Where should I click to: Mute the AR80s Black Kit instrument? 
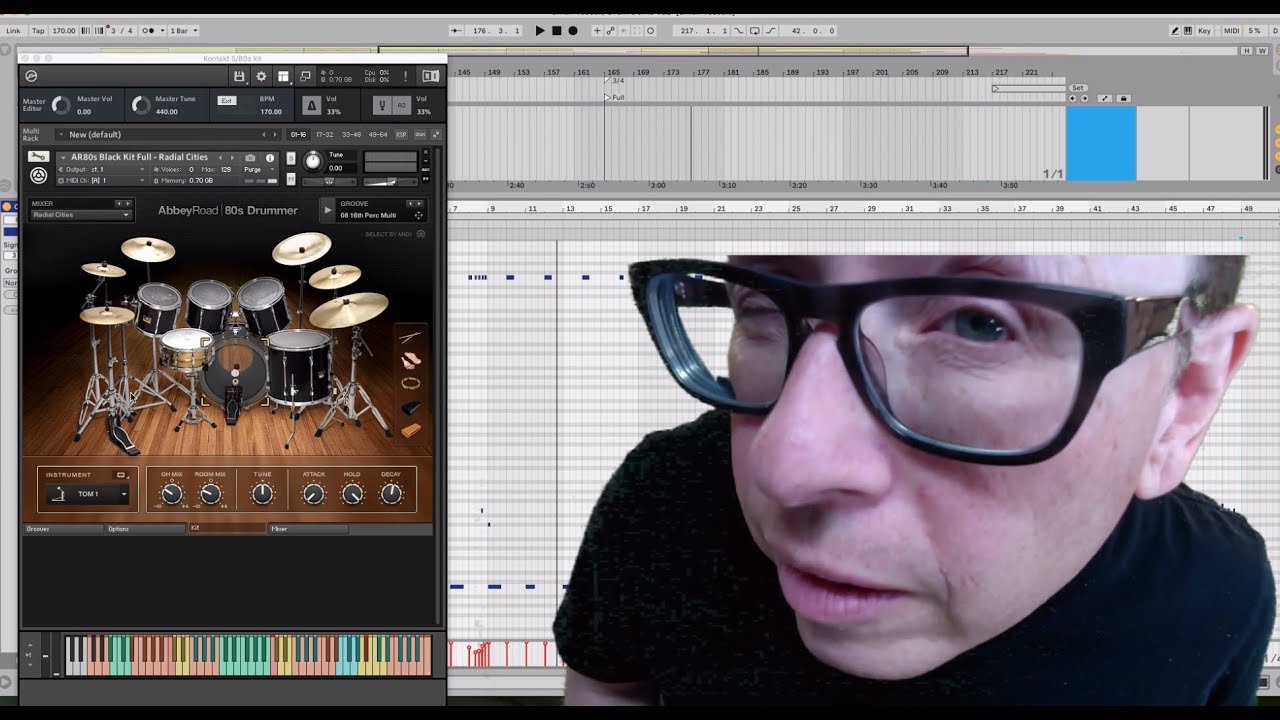(x=291, y=179)
